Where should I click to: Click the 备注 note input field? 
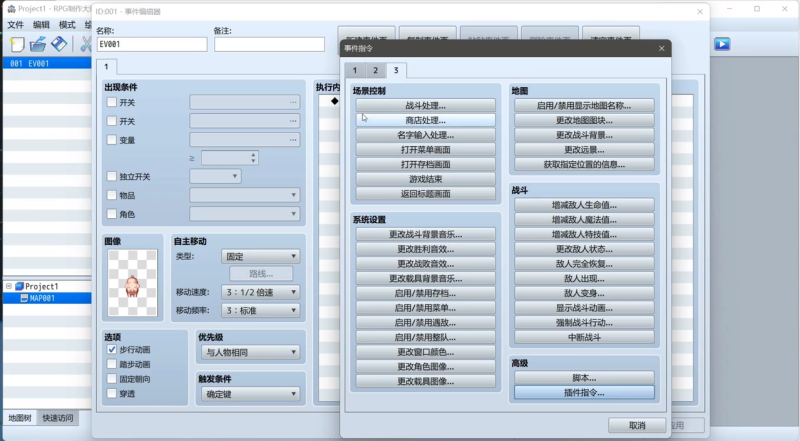coord(269,44)
